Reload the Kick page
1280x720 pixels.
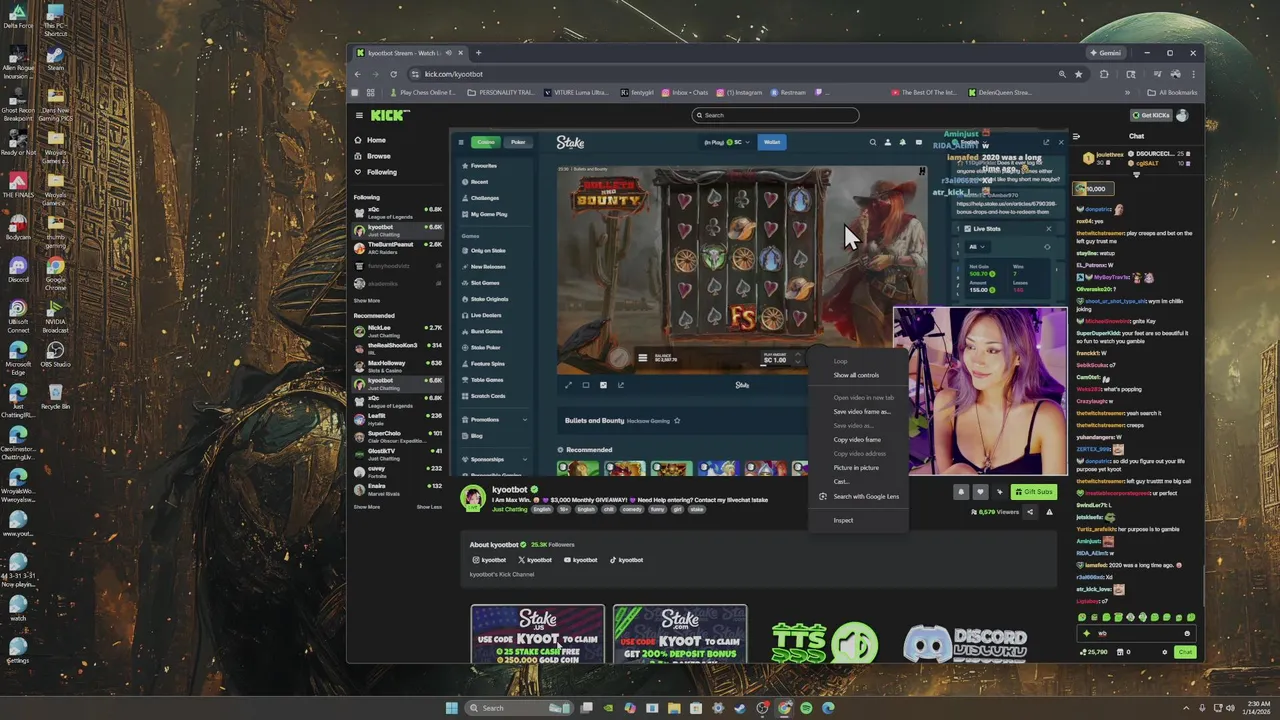[x=393, y=74]
